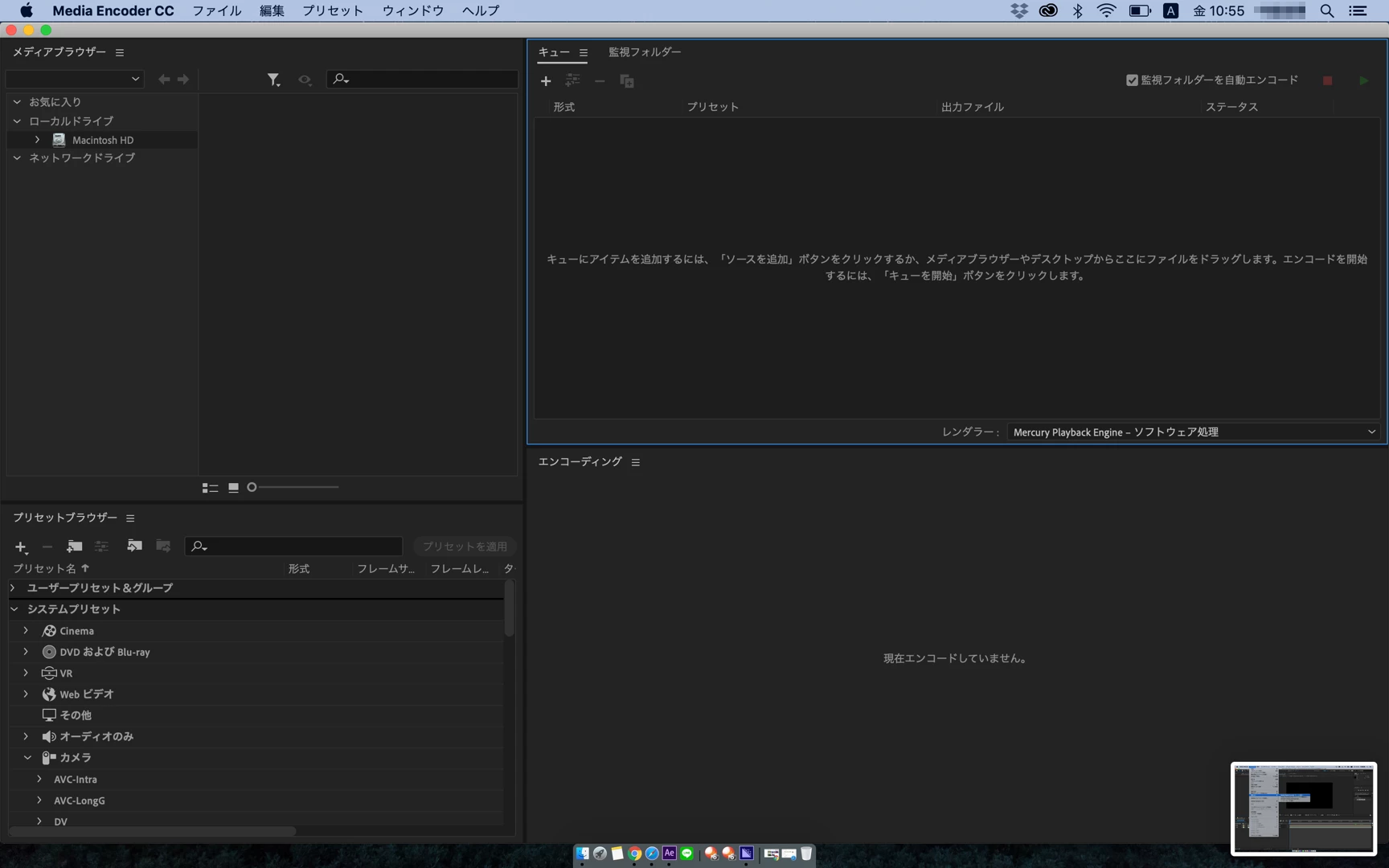Viewport: 1389px width, 868px height.
Task: Click the プリセットを適用 button
Action: (465, 547)
